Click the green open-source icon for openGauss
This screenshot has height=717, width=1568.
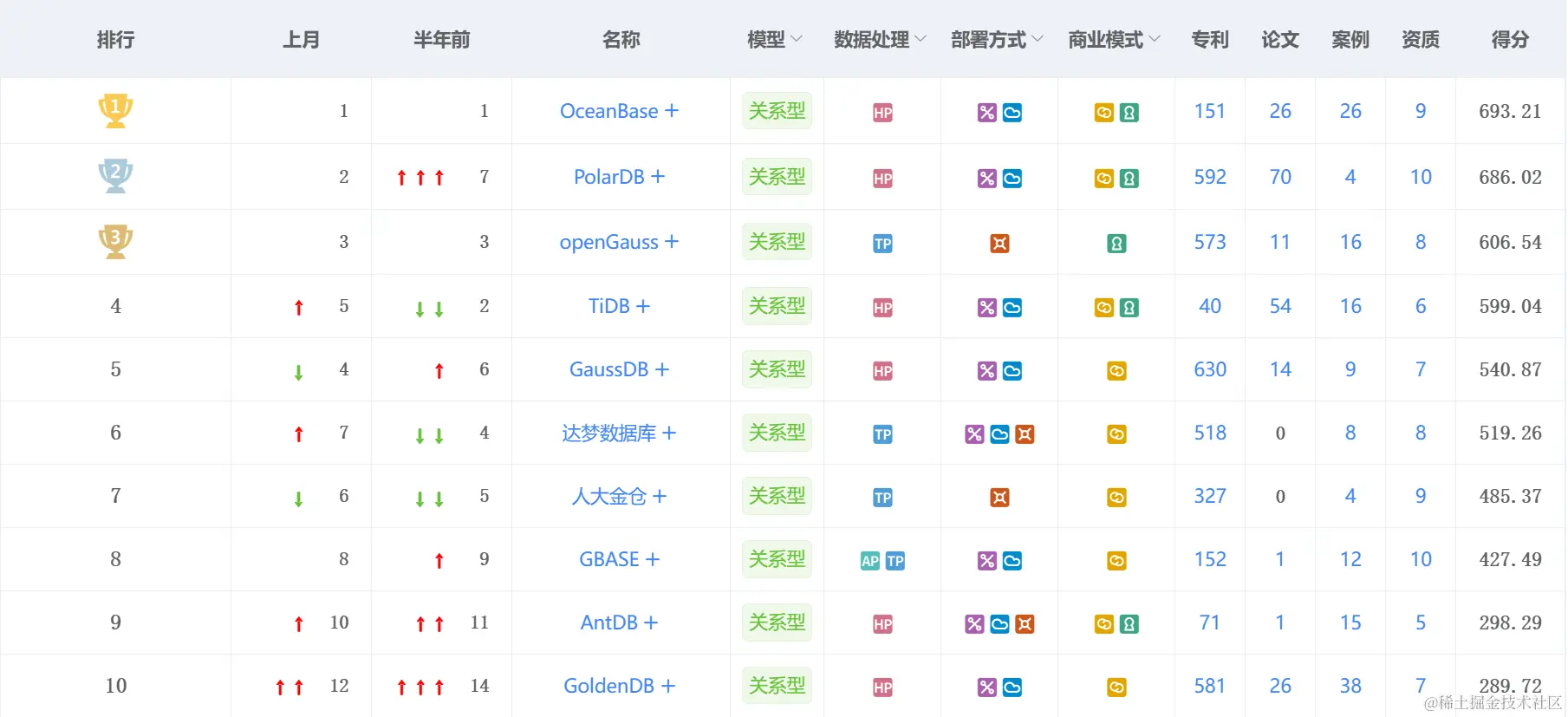click(1116, 244)
